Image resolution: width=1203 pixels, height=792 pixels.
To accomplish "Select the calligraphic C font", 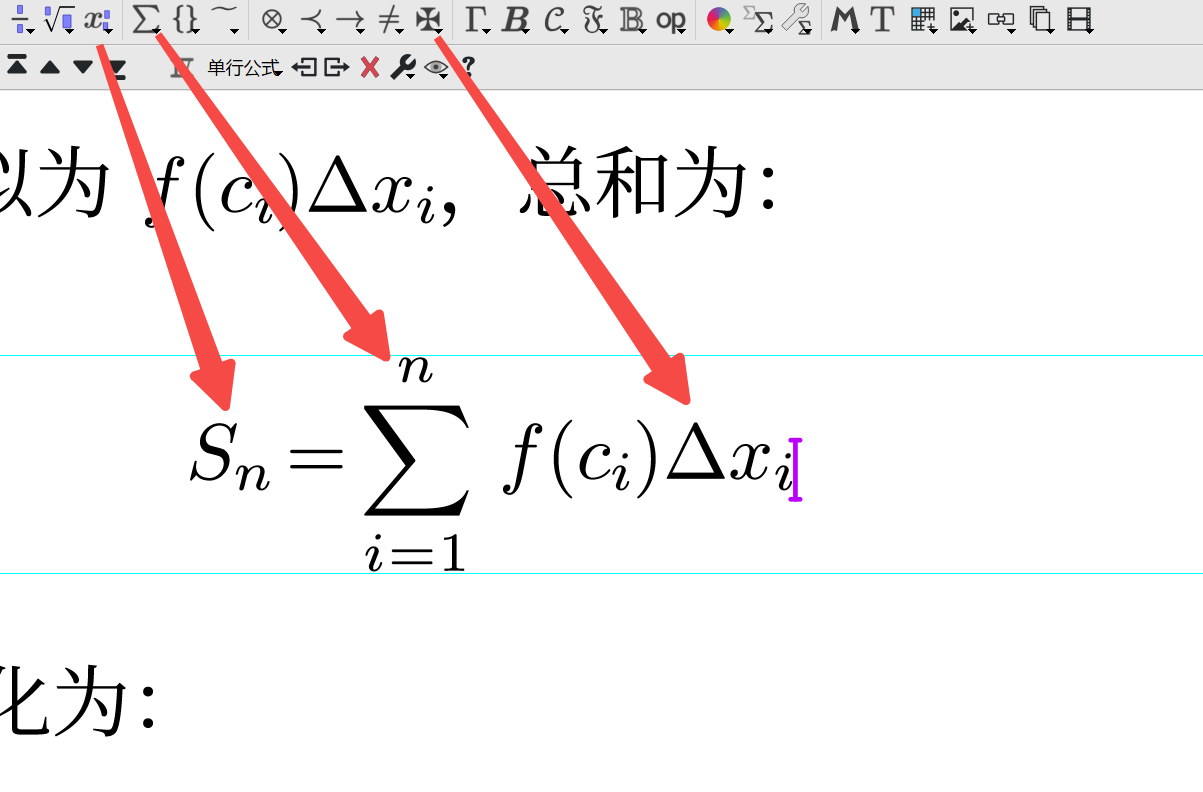I will coord(555,19).
